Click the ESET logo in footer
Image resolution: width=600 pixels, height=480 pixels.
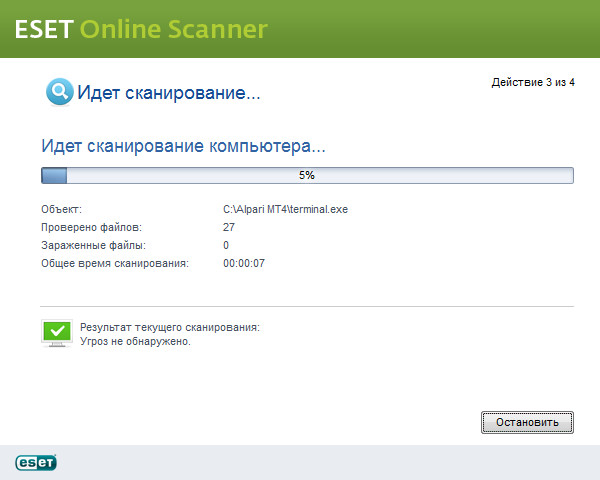click(x=36, y=462)
